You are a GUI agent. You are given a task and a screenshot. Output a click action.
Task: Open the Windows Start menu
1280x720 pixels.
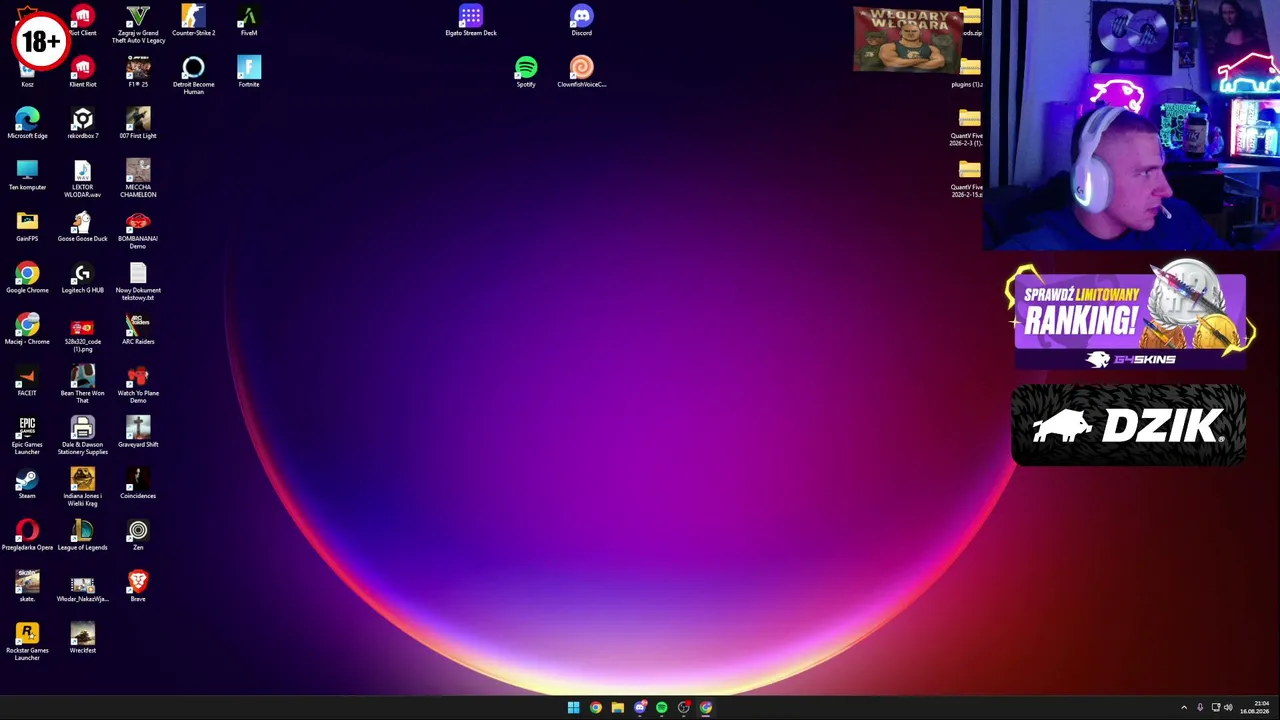[573, 708]
